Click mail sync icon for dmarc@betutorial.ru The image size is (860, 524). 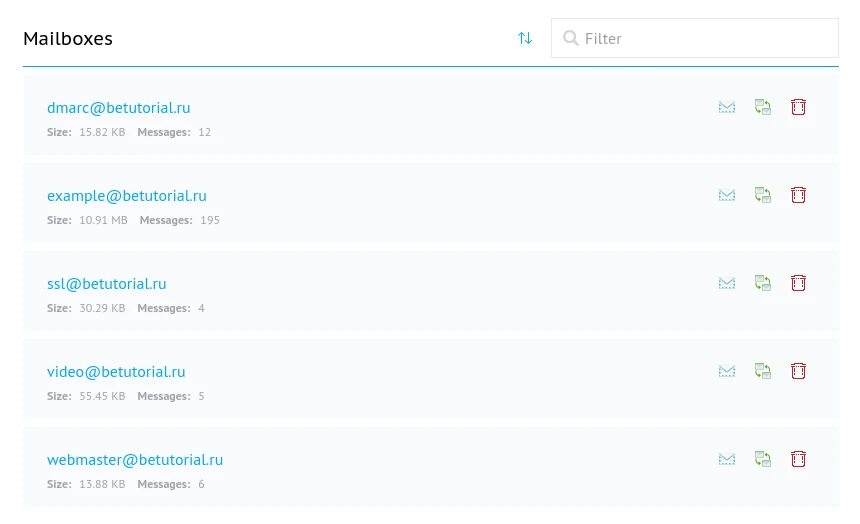tap(763, 107)
